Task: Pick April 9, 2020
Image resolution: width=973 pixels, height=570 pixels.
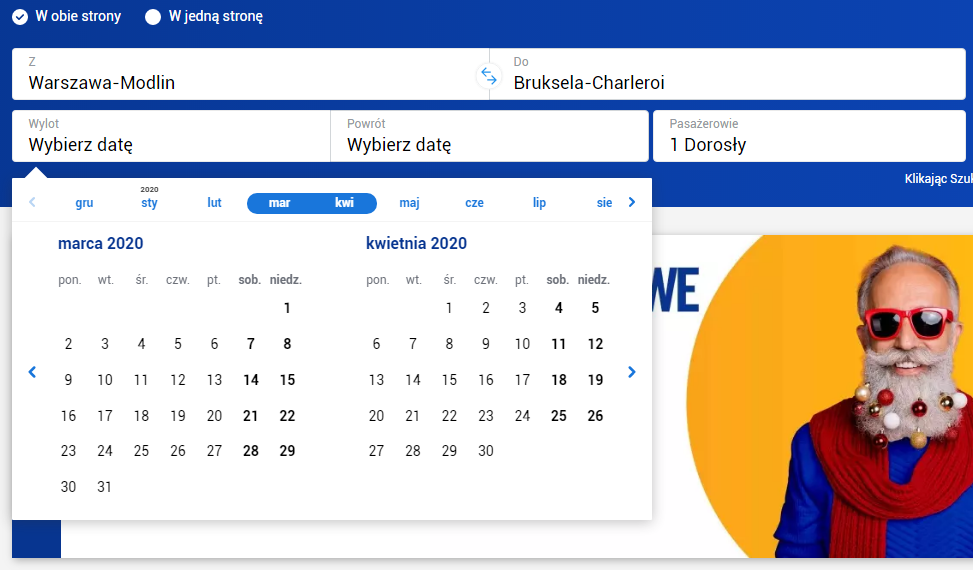Action: (486, 344)
